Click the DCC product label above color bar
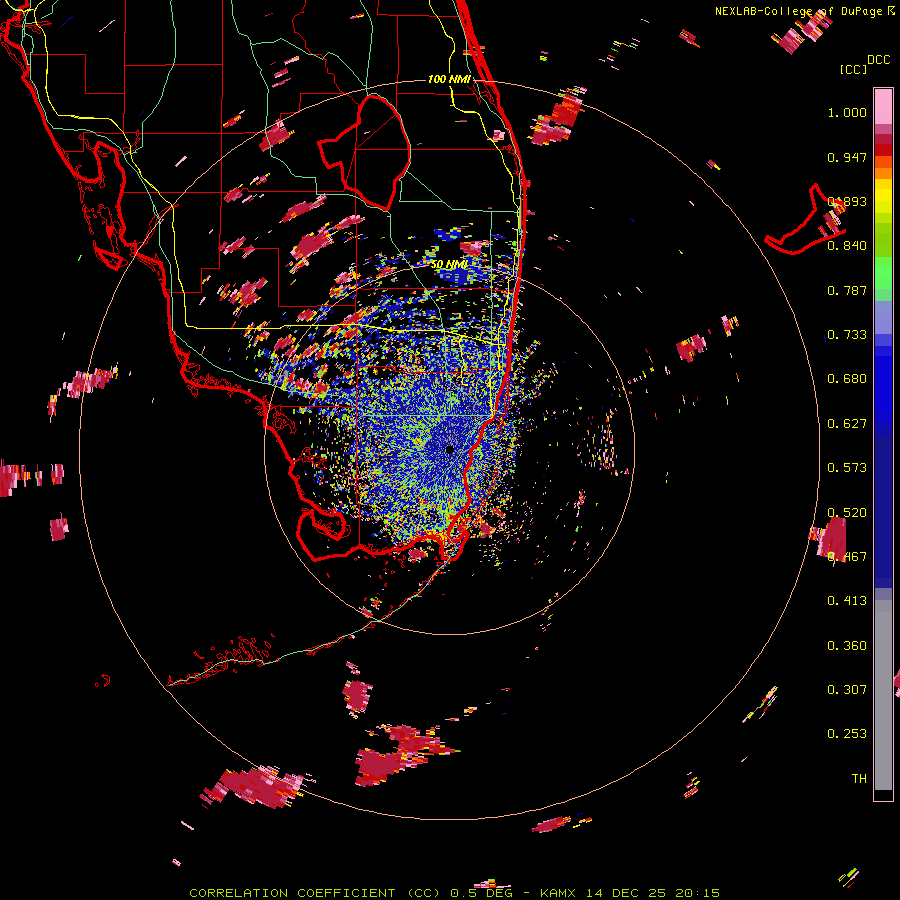The width and height of the screenshot is (900, 900). 878,60
